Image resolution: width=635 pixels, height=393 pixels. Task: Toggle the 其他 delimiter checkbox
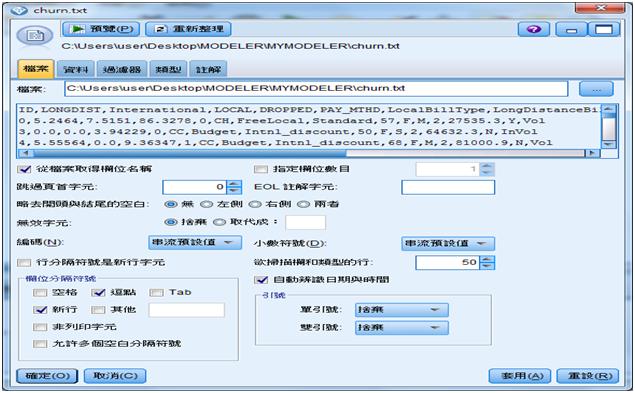(98, 310)
